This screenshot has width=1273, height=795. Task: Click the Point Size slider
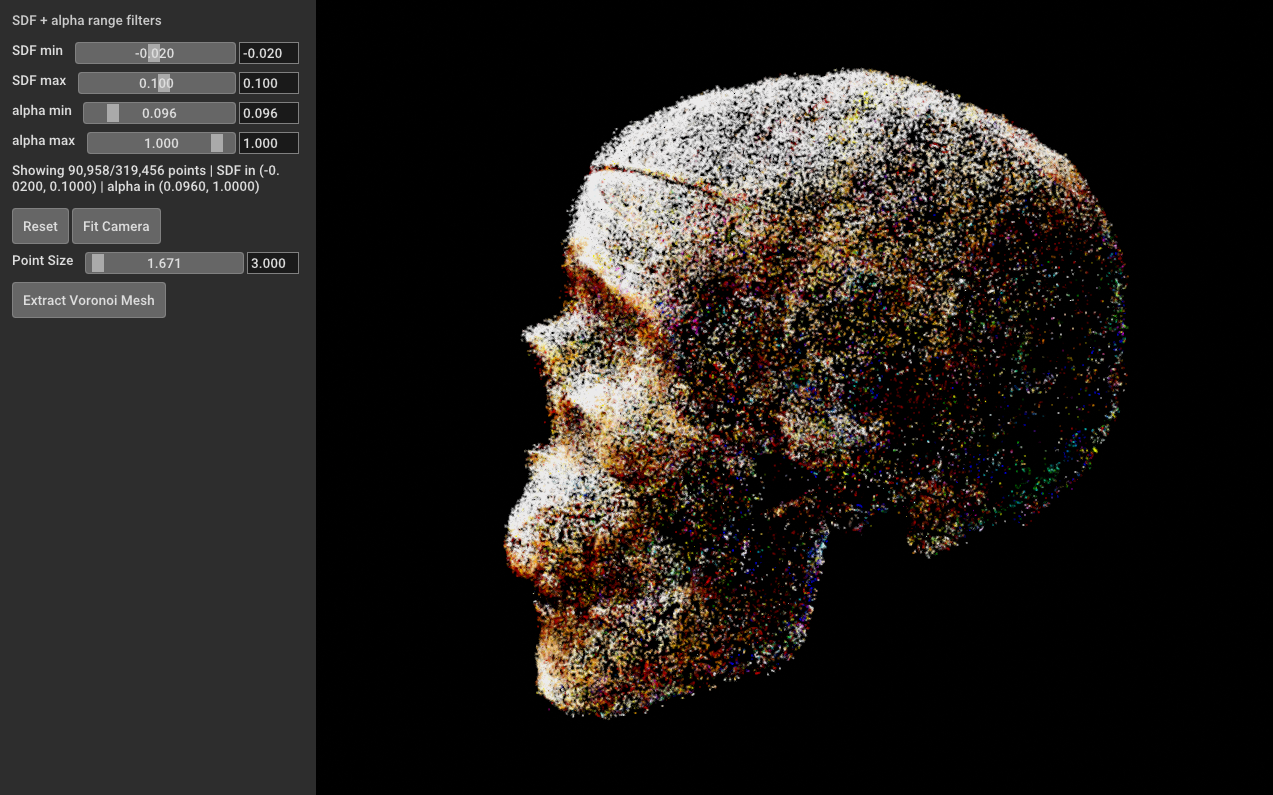[164, 263]
